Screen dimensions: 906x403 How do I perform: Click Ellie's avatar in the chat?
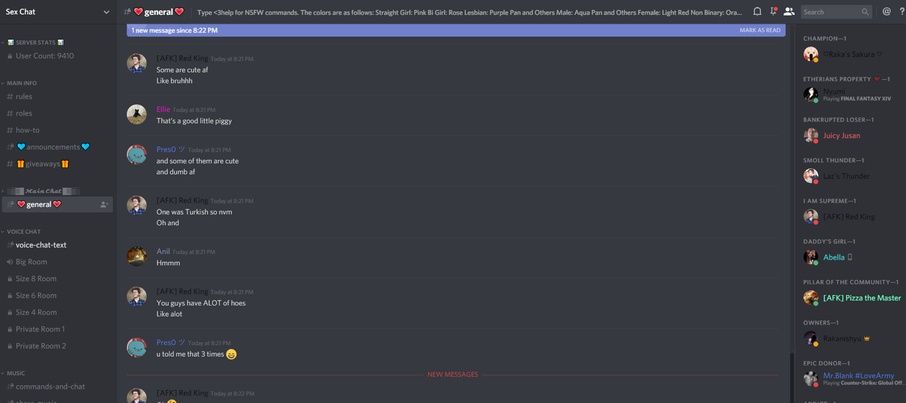(x=137, y=114)
